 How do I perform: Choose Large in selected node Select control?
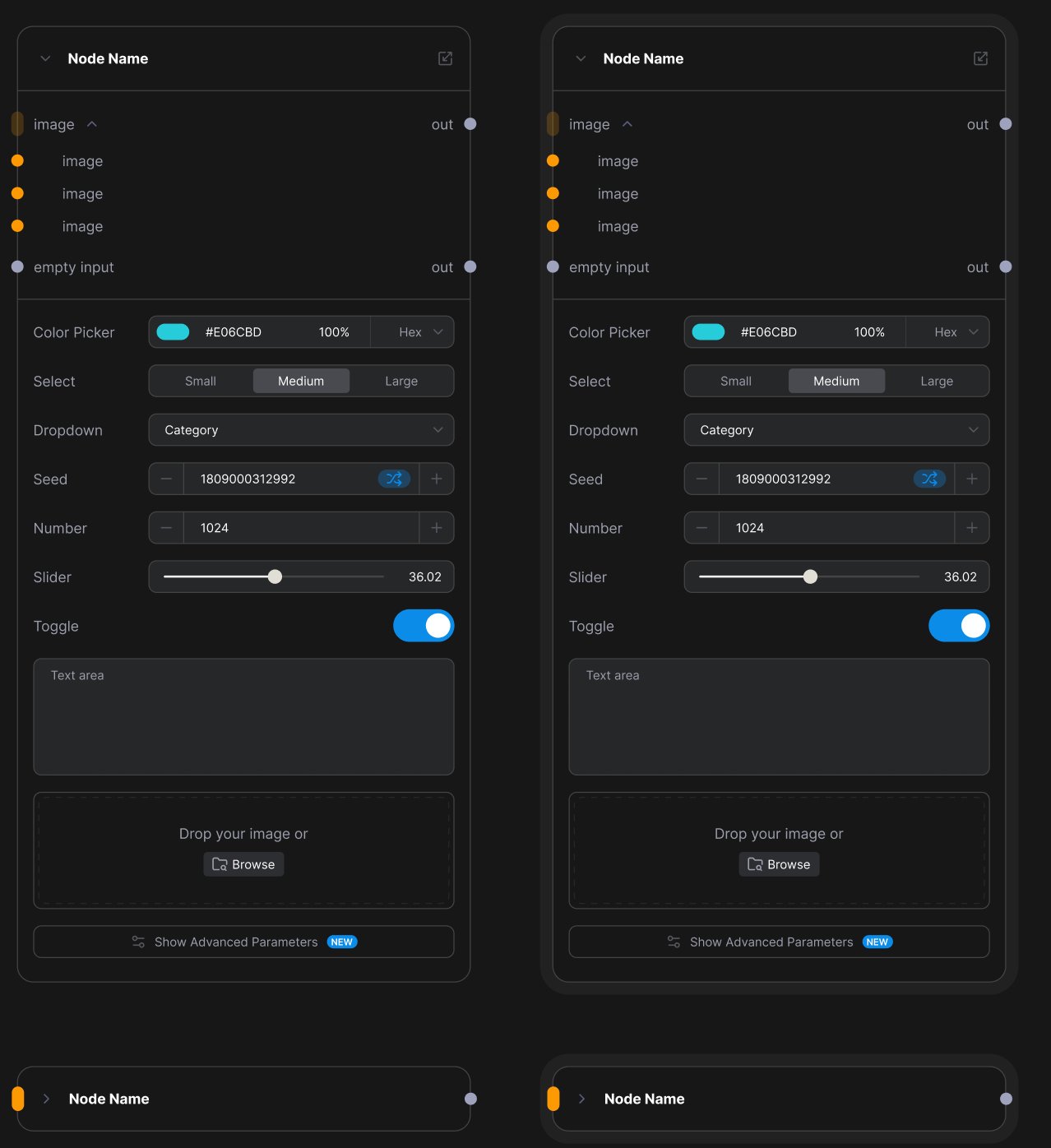tap(937, 381)
